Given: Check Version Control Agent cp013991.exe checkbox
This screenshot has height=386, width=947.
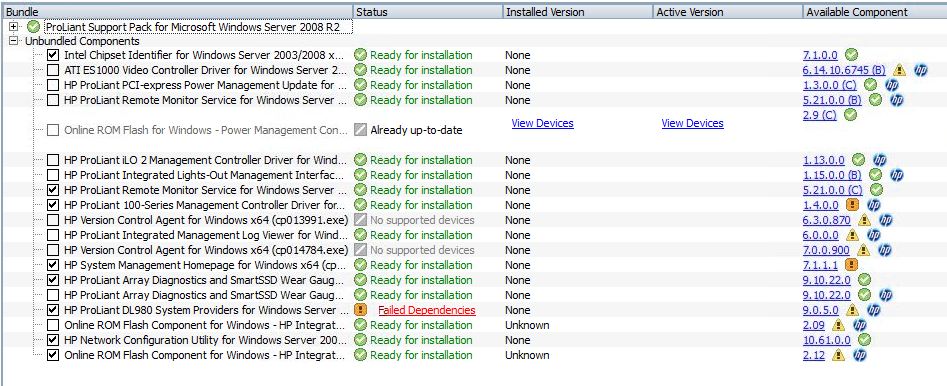Looking at the screenshot, I should coord(53,220).
